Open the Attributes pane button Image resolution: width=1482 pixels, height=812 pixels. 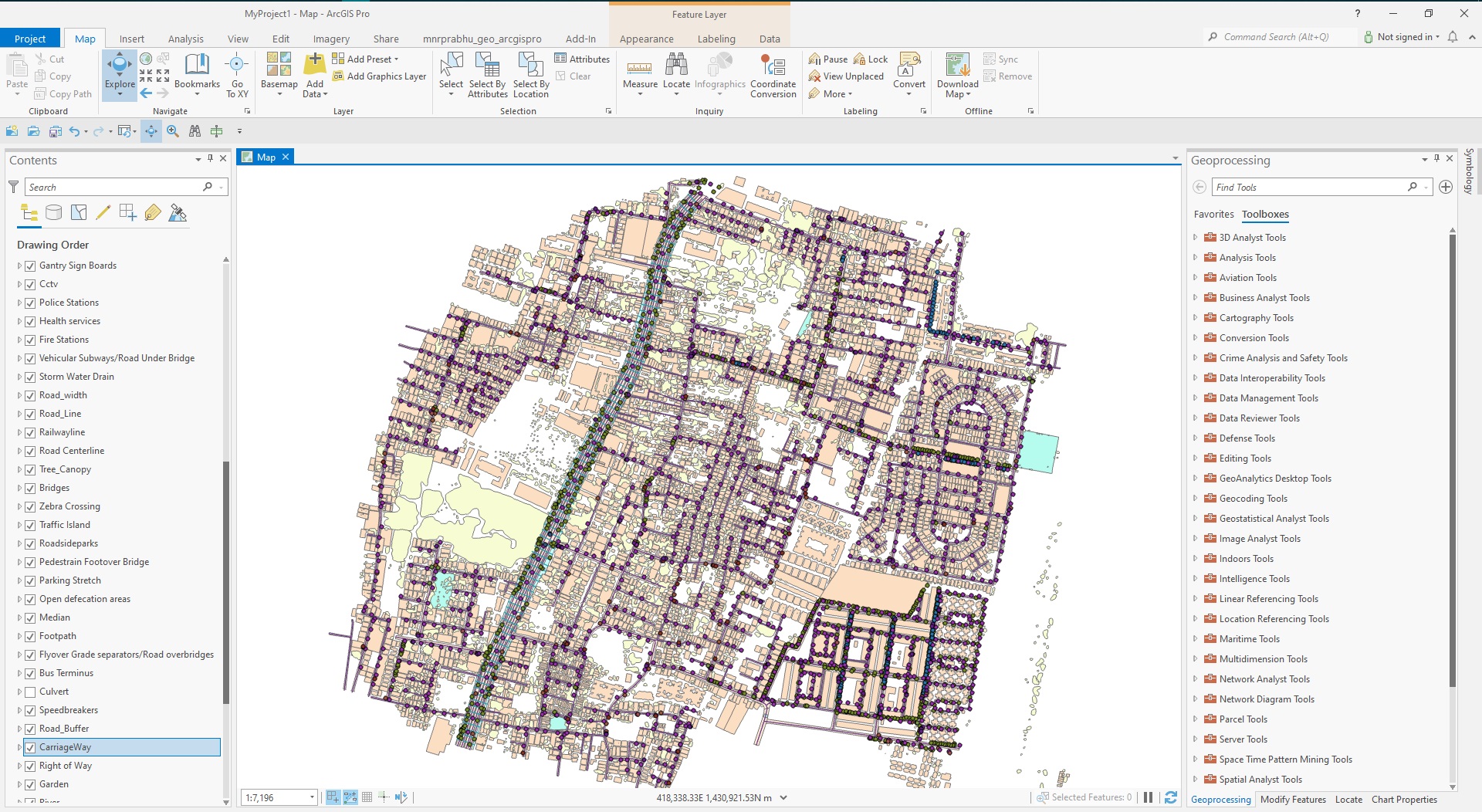(582, 59)
